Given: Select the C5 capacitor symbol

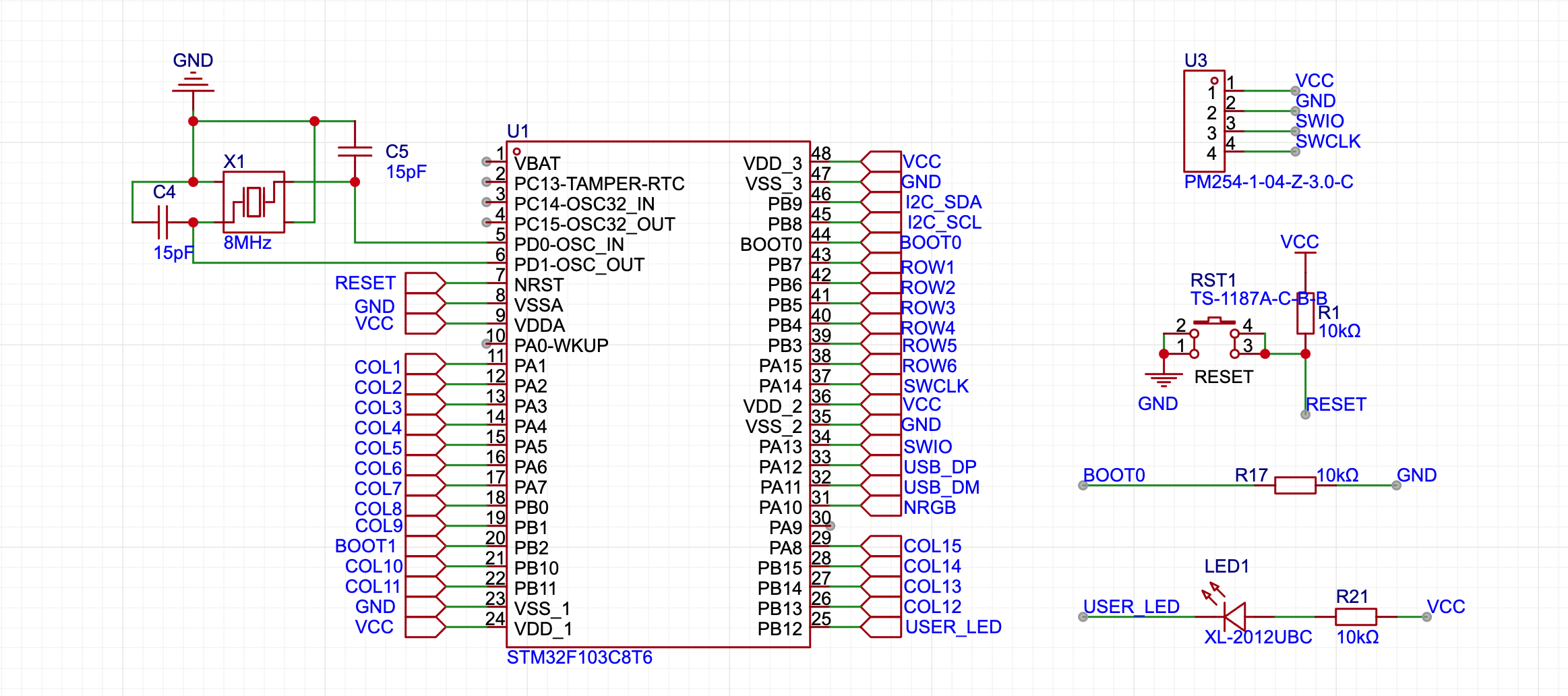Looking at the screenshot, I should (x=355, y=152).
